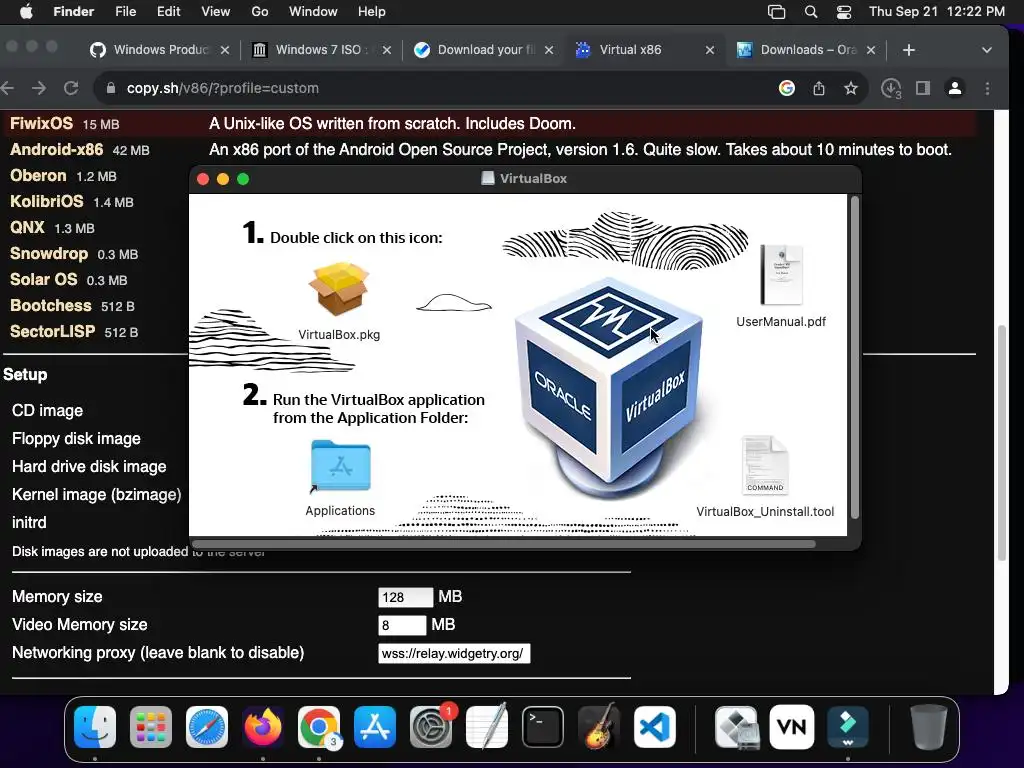The image size is (1024, 768).
Task: Open the Applications folder shortcut
Action: [x=340, y=466]
